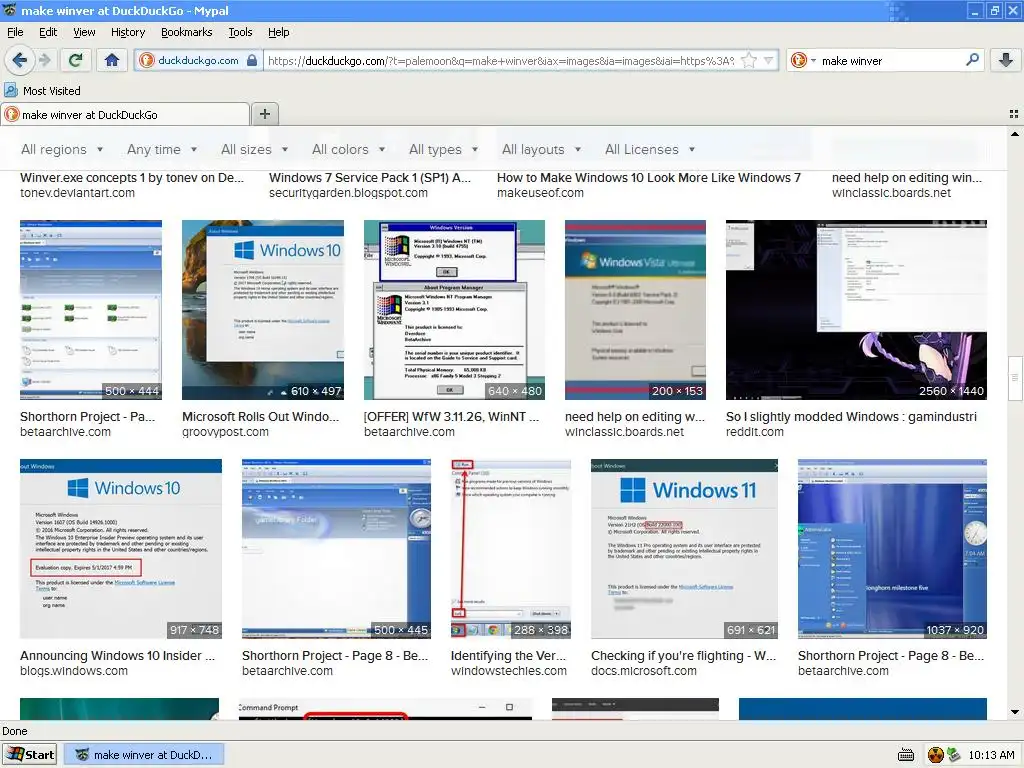Open the File menu
Image resolution: width=1024 pixels, height=768 pixels.
pos(15,32)
